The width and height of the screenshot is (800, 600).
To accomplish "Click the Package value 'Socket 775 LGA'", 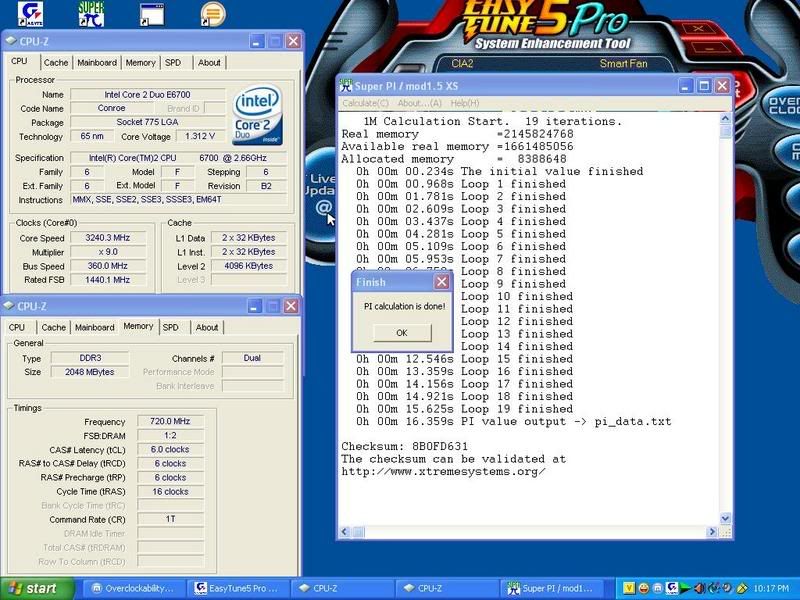I will tap(147, 122).
